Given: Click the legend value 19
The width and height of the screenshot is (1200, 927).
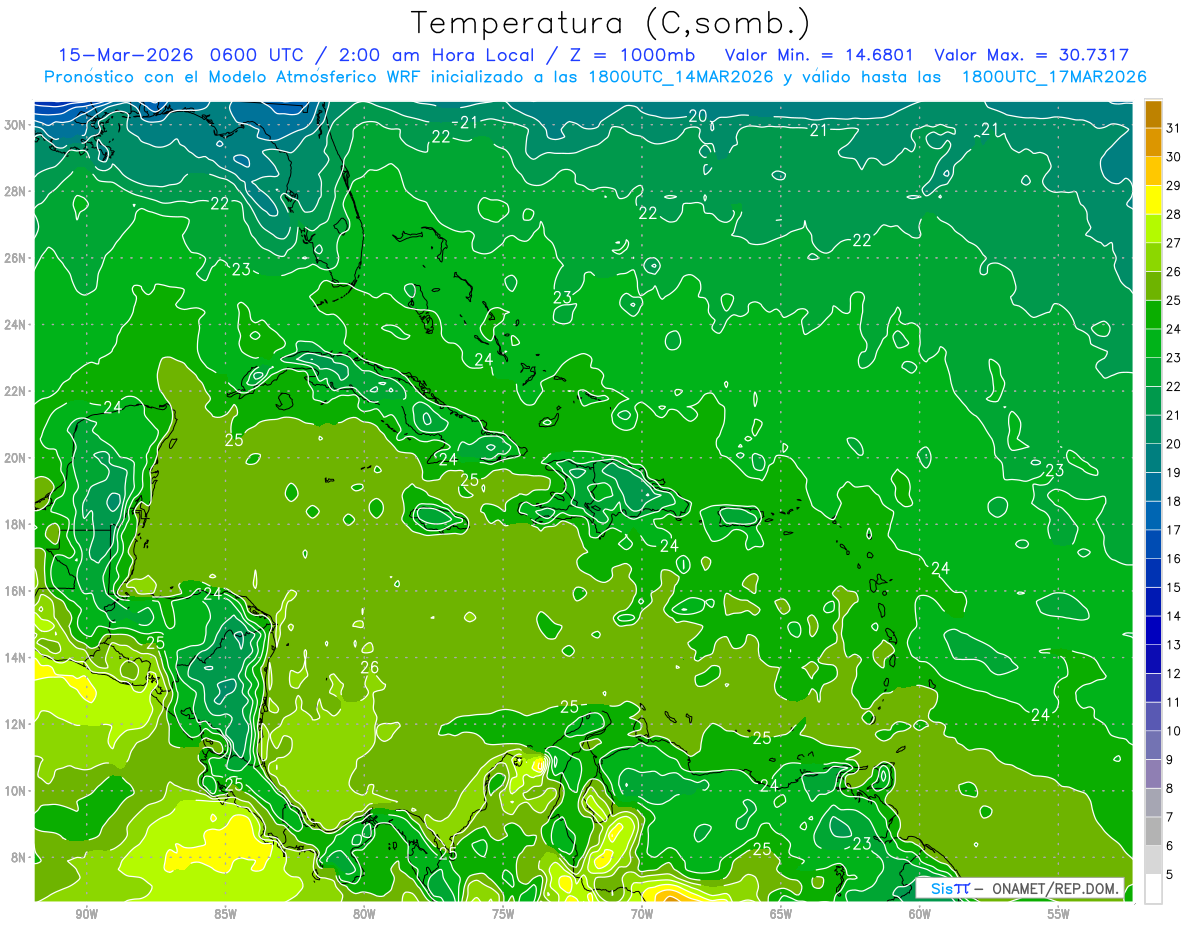Looking at the screenshot, I should [x=1173, y=473].
